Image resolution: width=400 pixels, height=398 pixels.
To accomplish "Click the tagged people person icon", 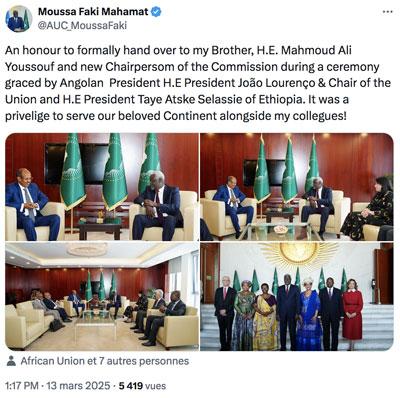I will 11,361.
